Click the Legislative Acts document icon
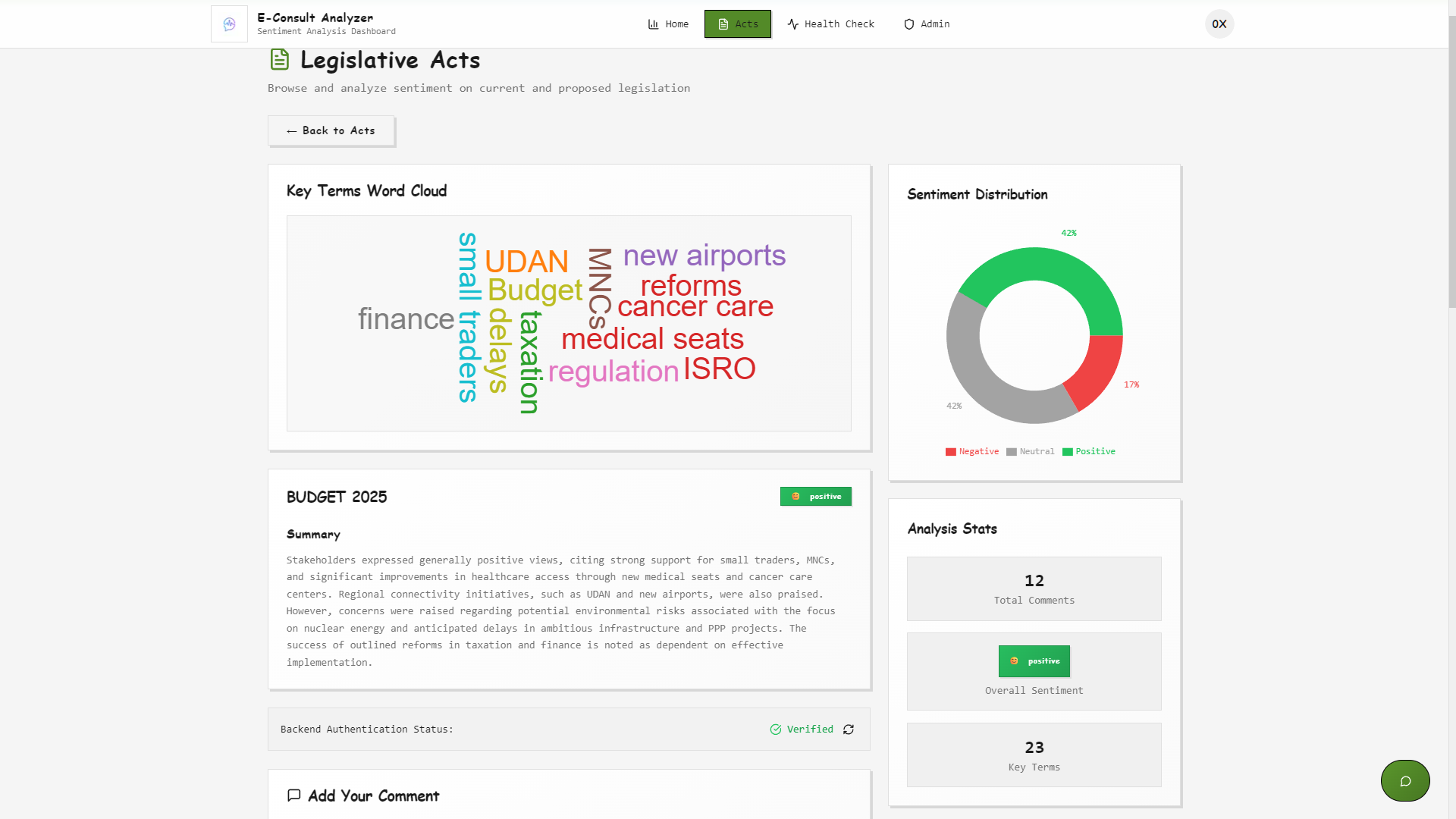1456x819 pixels. pyautogui.click(x=279, y=59)
